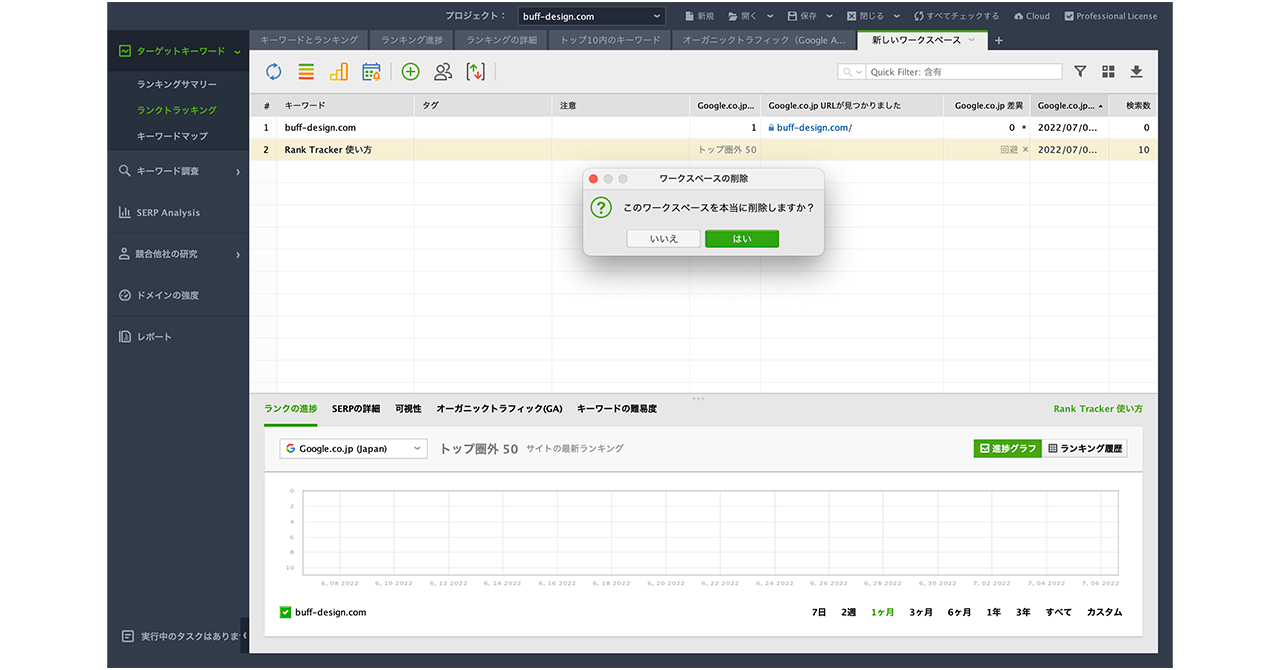Toggle the buff-design.com chart legend checkbox
The width and height of the screenshot is (1280, 670).
point(285,612)
